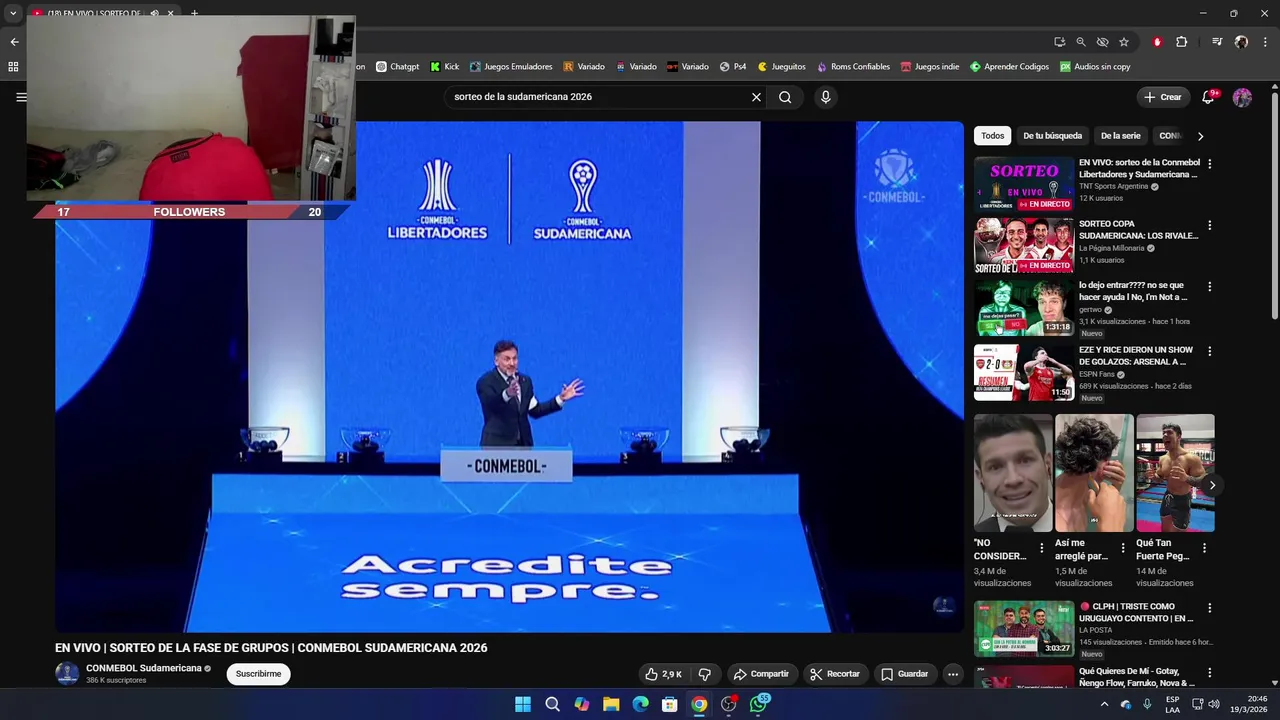Open the Ps4 bookmark
The width and height of the screenshot is (1280, 720).
pos(733,67)
